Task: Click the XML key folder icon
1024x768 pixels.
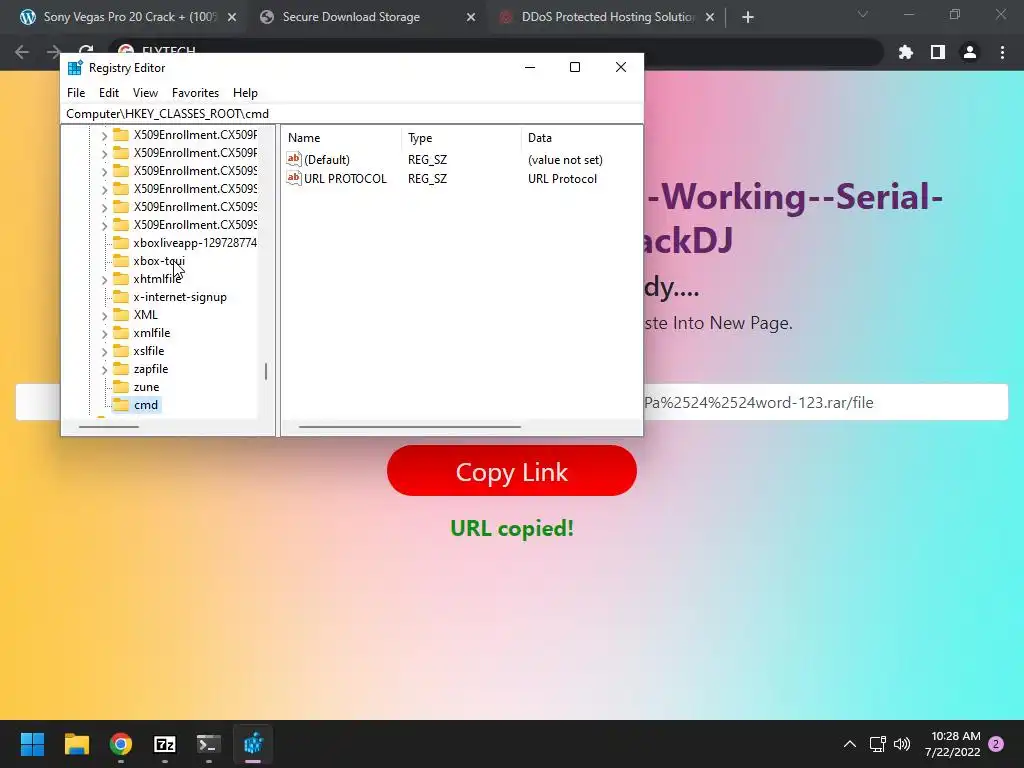Action: (x=121, y=314)
